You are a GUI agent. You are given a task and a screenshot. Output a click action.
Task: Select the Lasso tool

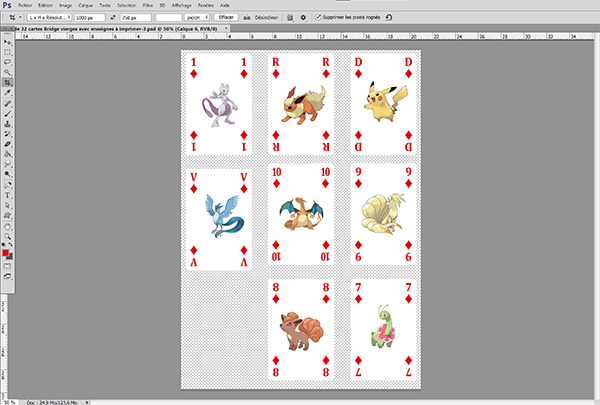tap(7, 62)
